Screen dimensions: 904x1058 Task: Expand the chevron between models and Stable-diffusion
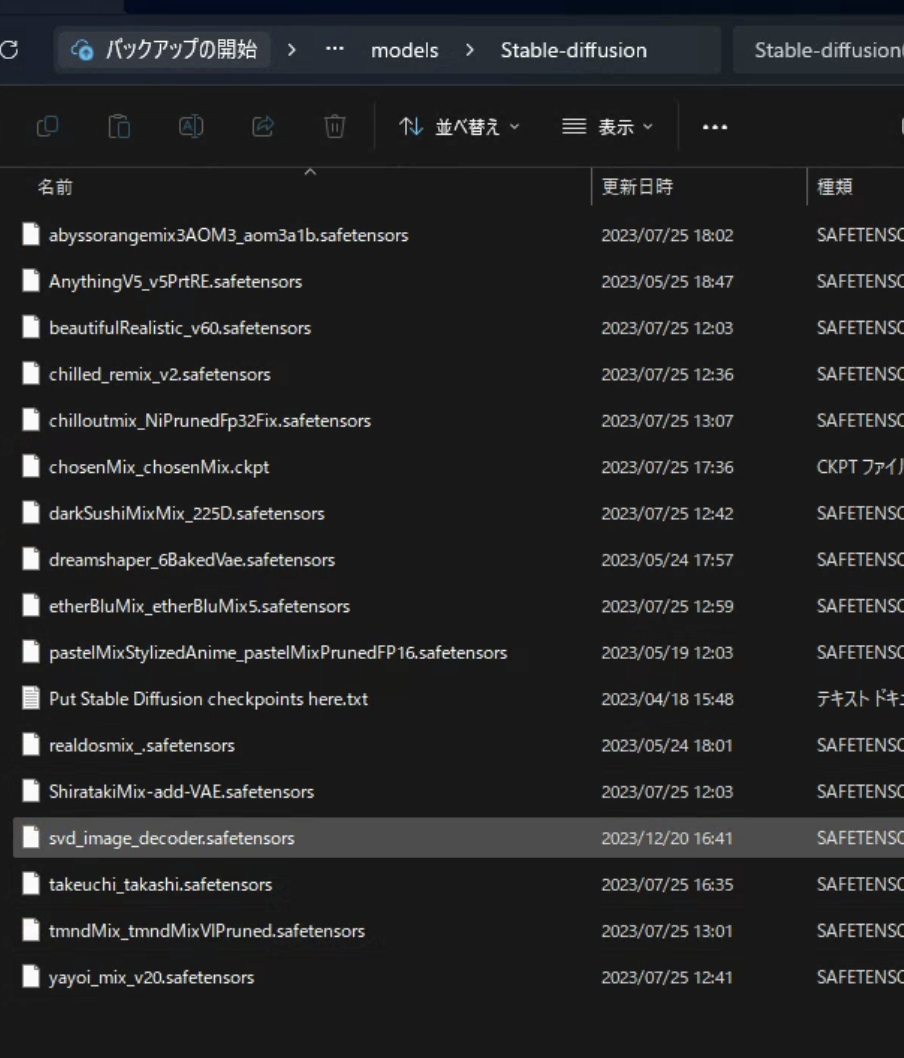tap(470, 50)
